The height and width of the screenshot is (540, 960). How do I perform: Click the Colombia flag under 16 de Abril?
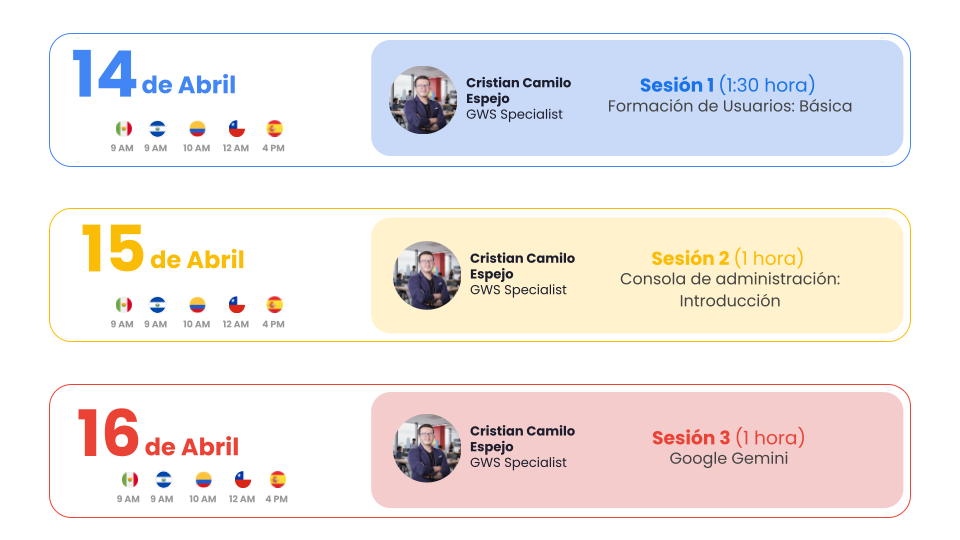tap(203, 480)
